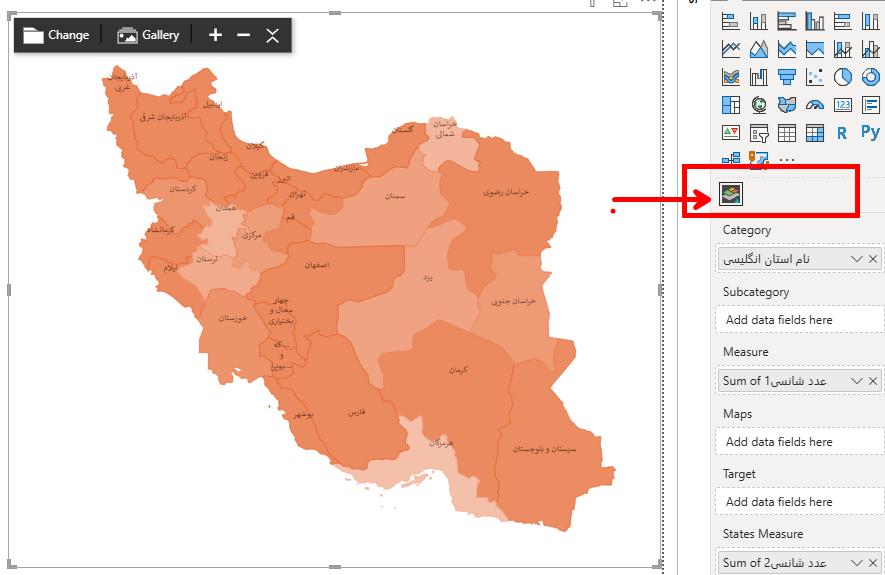Select the Stacked bar chart visual
The image size is (885, 575).
point(731,21)
